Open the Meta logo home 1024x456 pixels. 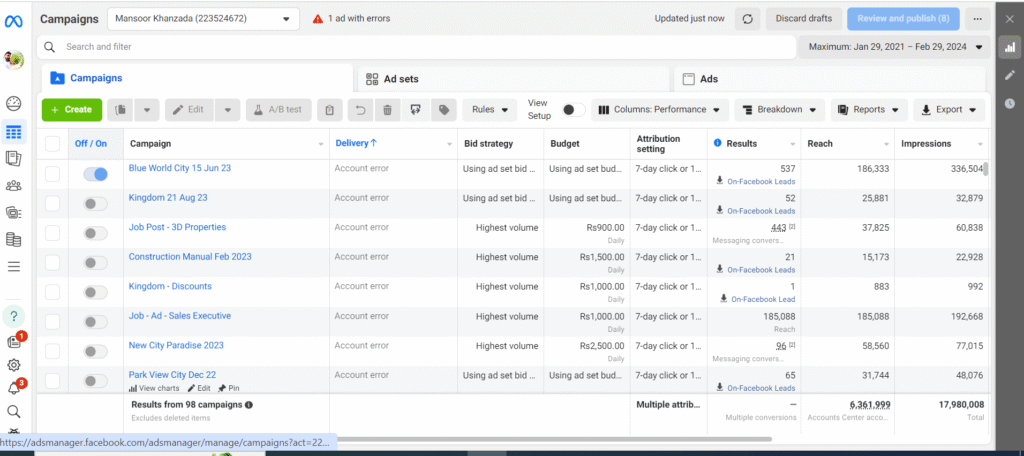point(14,21)
